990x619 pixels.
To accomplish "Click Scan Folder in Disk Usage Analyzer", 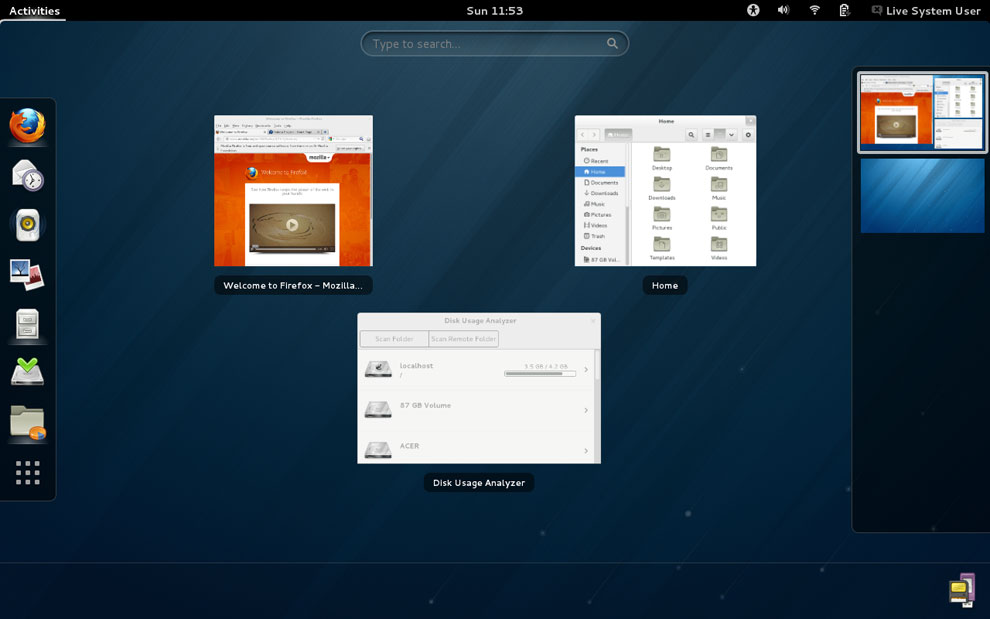I will 394,339.
